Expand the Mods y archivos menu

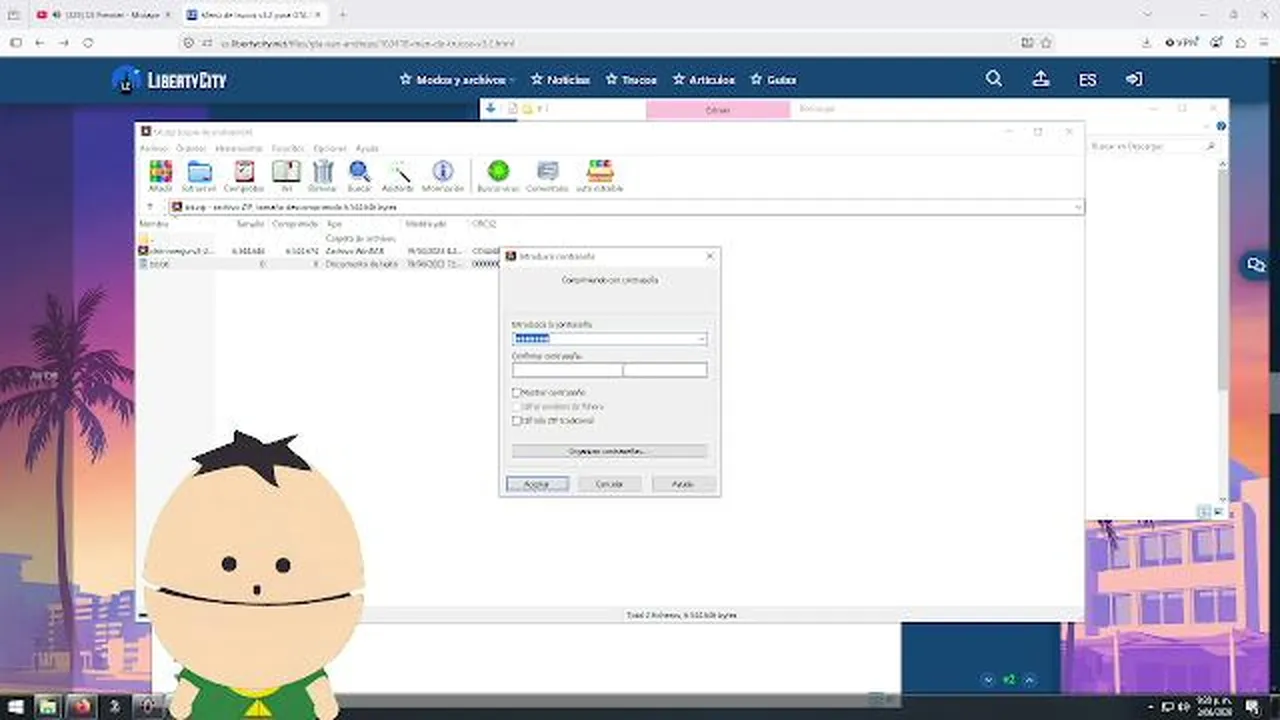[457, 80]
